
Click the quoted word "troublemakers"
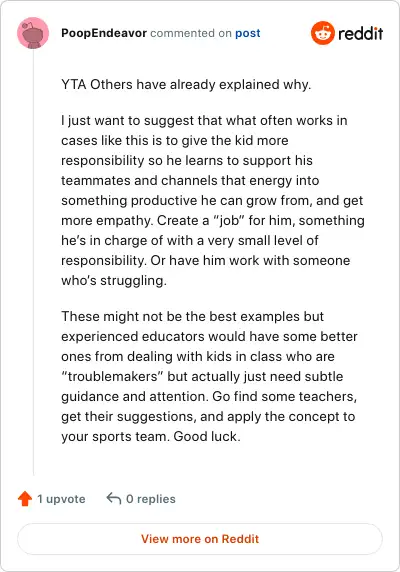coord(112,376)
